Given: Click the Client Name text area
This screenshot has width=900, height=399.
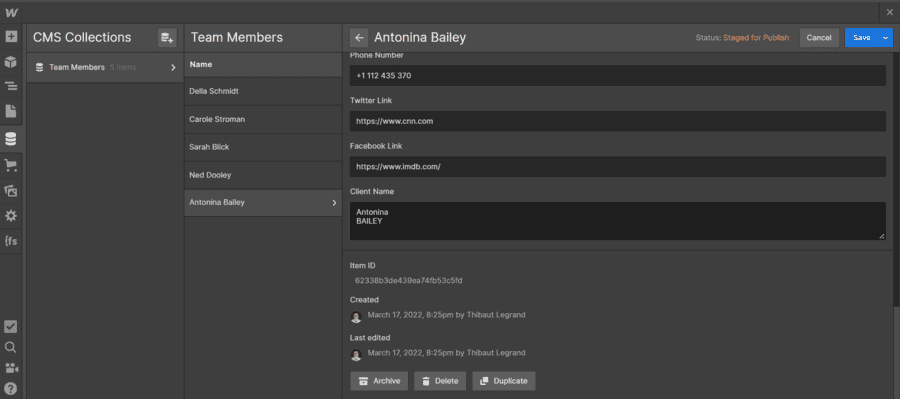Looking at the screenshot, I should pos(618,221).
